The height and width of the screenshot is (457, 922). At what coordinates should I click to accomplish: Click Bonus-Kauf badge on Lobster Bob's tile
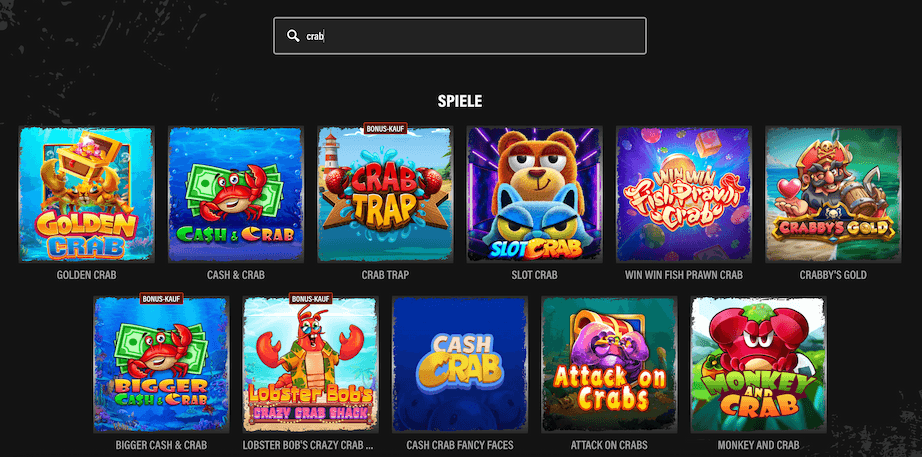point(310,298)
